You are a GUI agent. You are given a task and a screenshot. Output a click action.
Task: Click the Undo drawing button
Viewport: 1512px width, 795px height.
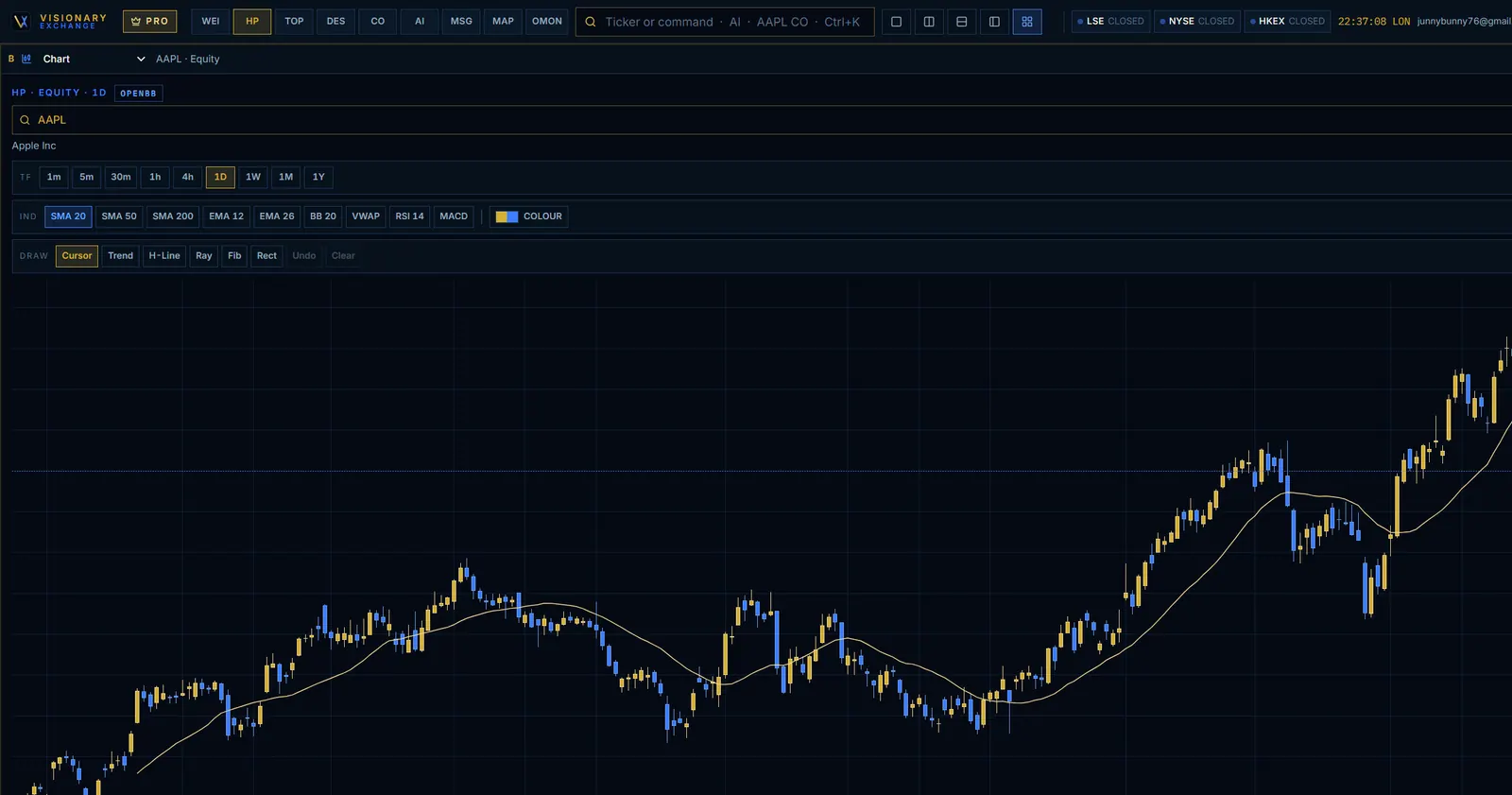tap(304, 256)
